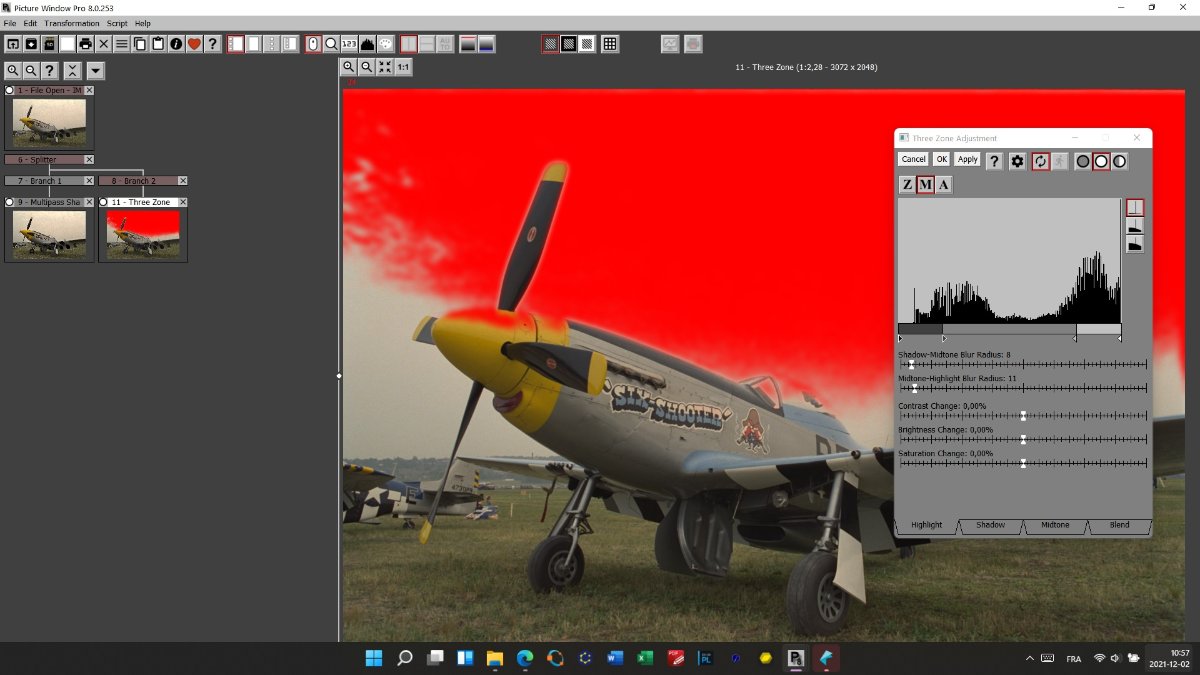The width and height of the screenshot is (1200, 675).
Task: Click the Apply button
Action: coord(967,160)
